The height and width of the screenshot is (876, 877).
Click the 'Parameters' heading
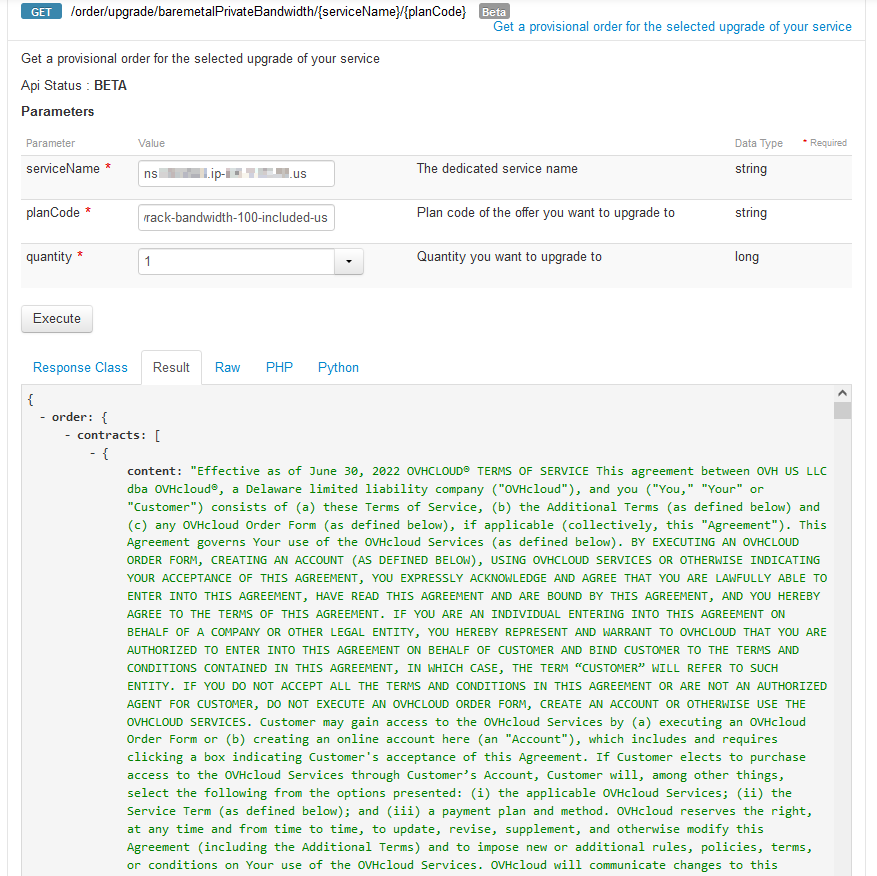tap(58, 111)
